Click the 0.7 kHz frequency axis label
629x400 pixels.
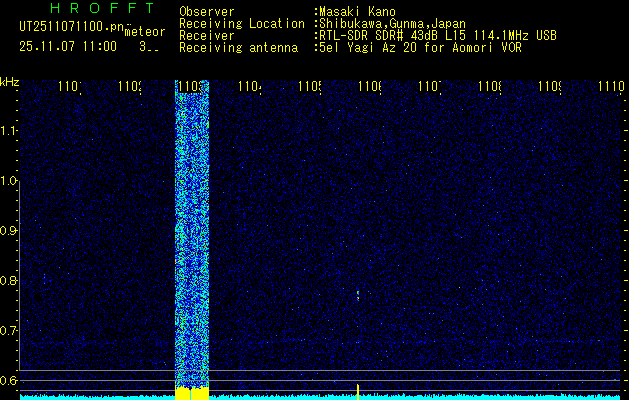click(x=9, y=330)
